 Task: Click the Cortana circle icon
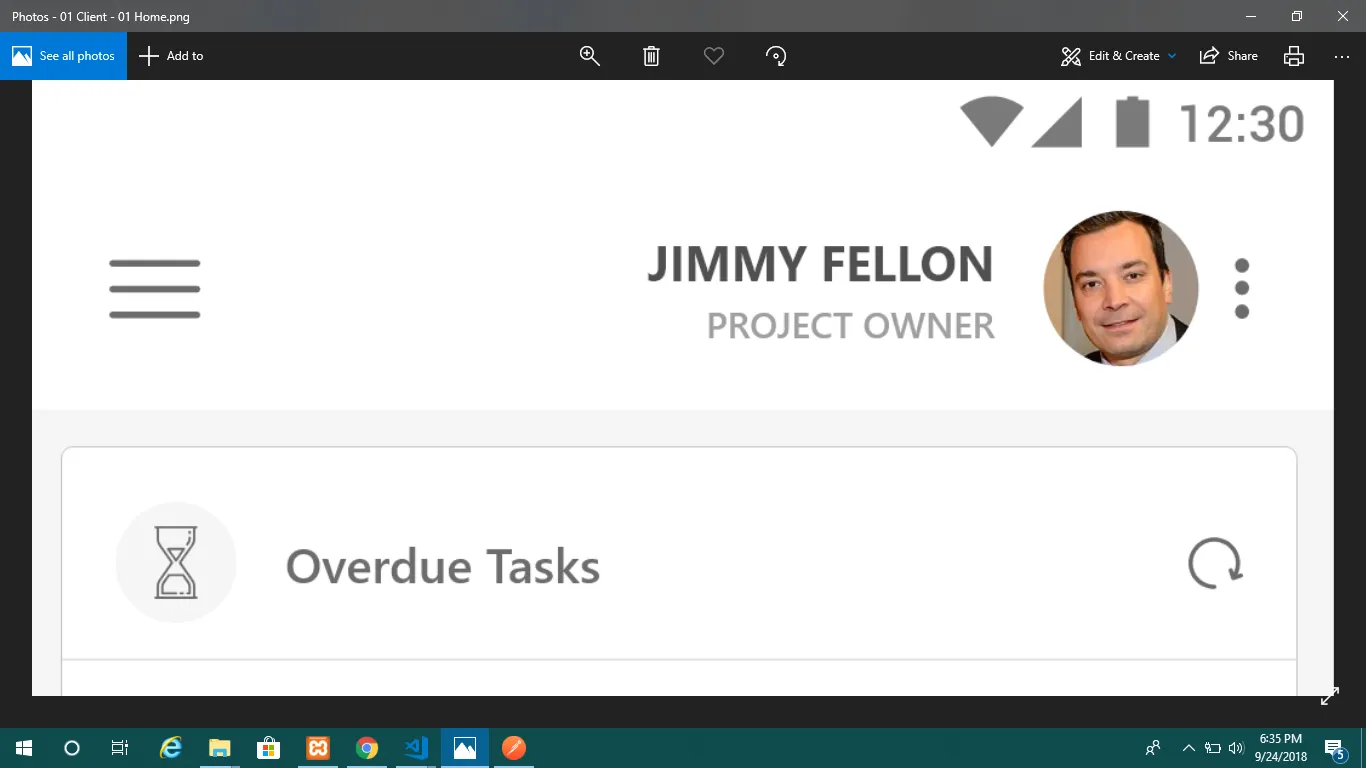(72, 748)
